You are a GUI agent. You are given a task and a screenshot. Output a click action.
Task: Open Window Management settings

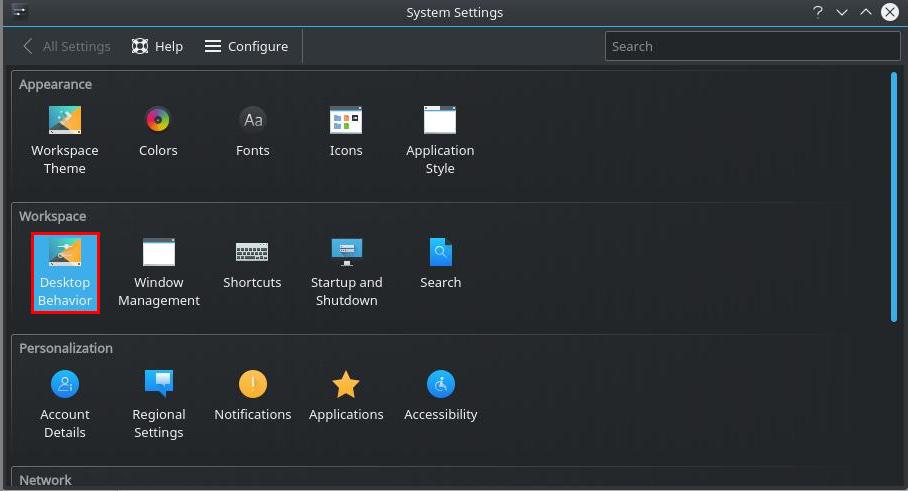pyautogui.click(x=159, y=273)
